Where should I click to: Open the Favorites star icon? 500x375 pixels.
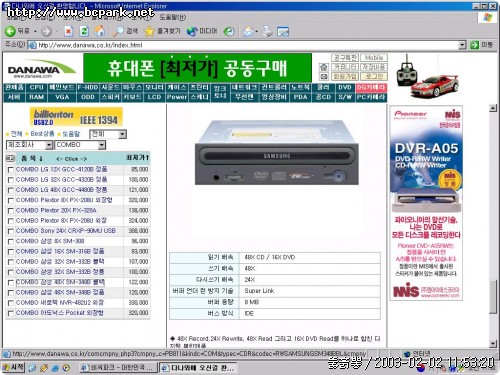pos(149,31)
